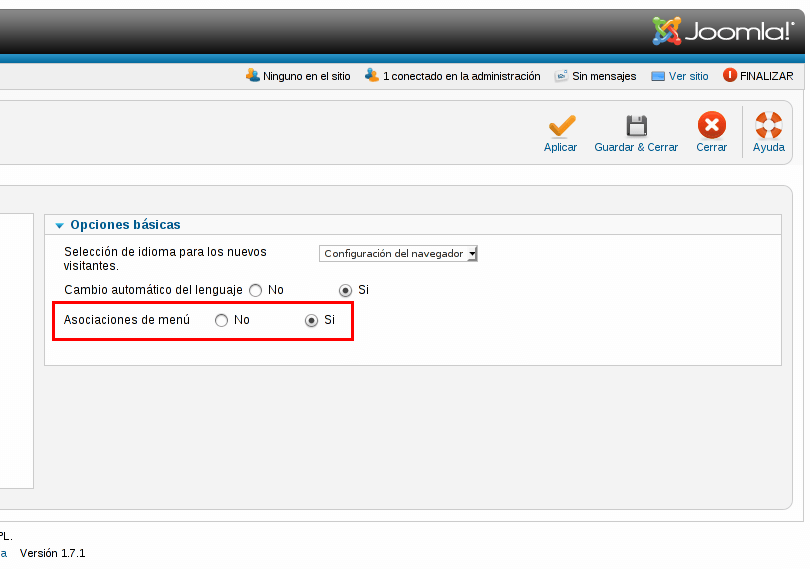Click the Cambio automático del lenguaje label

point(153,290)
